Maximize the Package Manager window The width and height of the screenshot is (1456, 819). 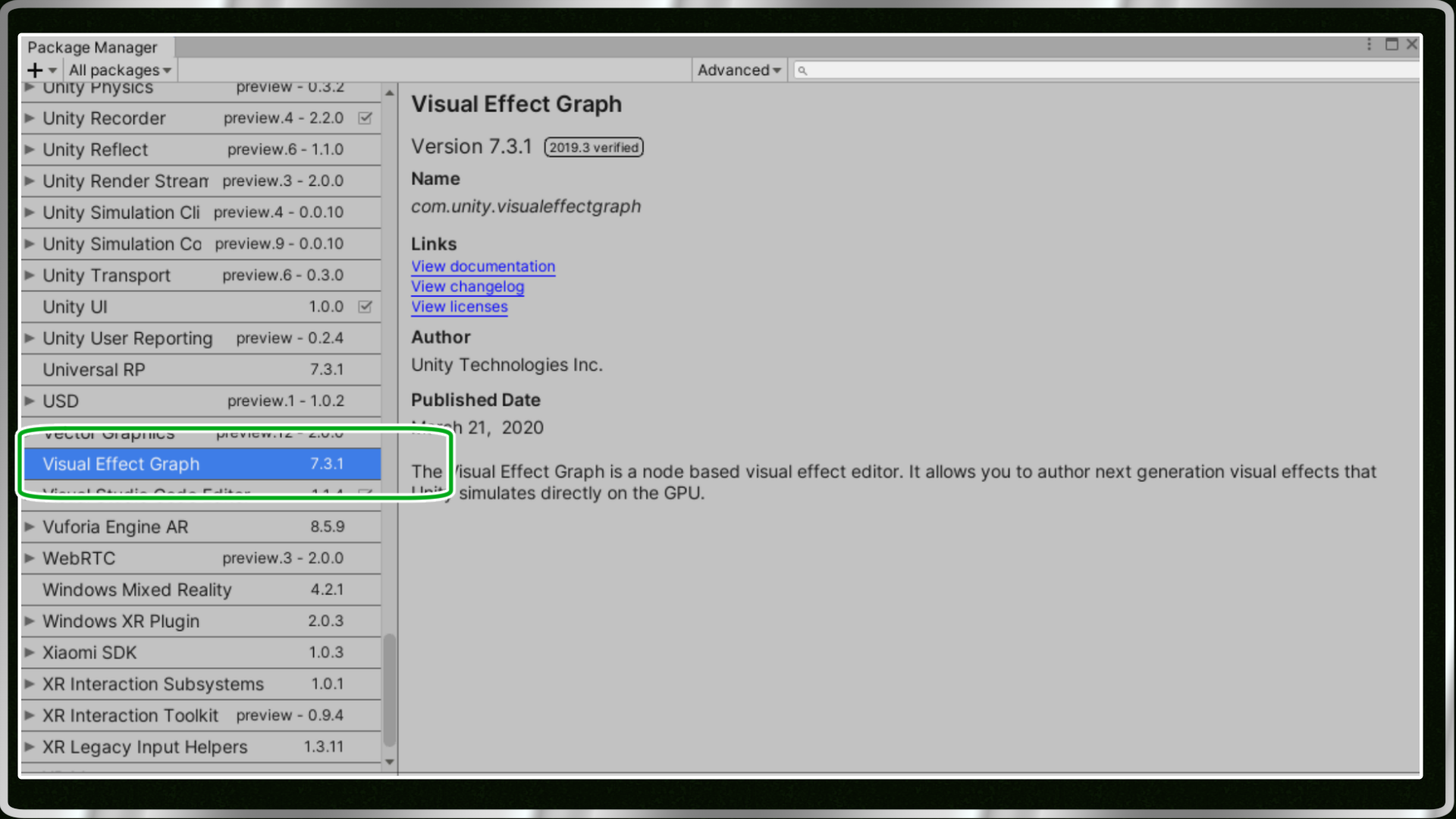pos(1392,45)
